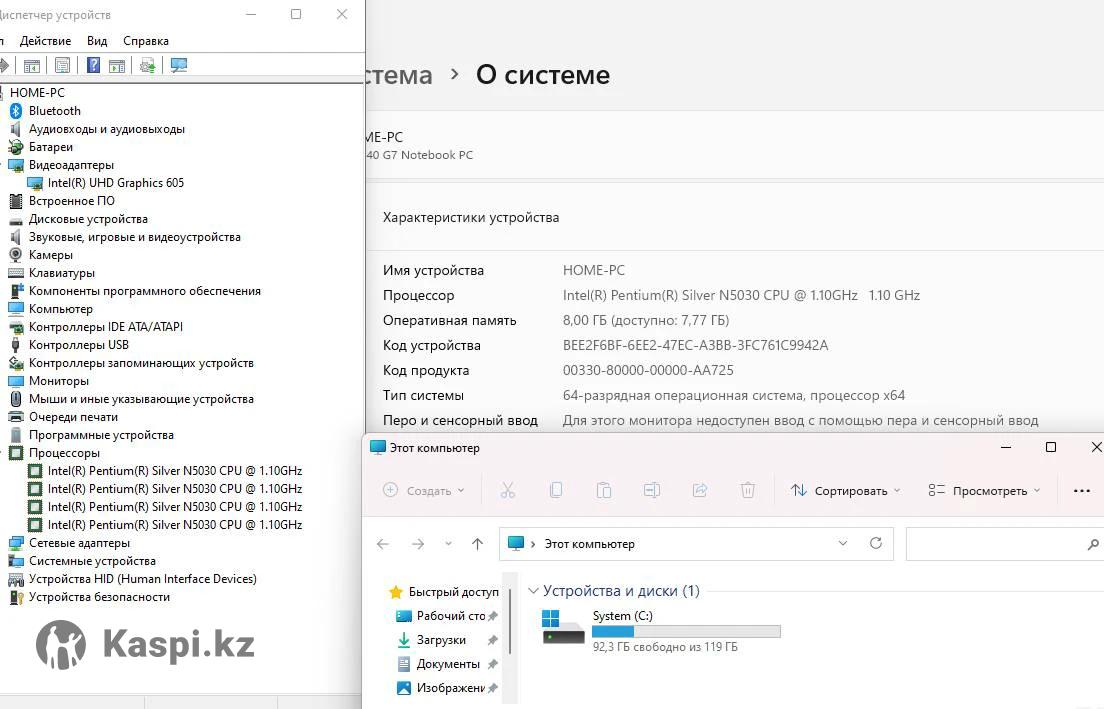The image size is (1104, 709).
Task: Collapse the Устройства и диски group
Action: (533, 591)
